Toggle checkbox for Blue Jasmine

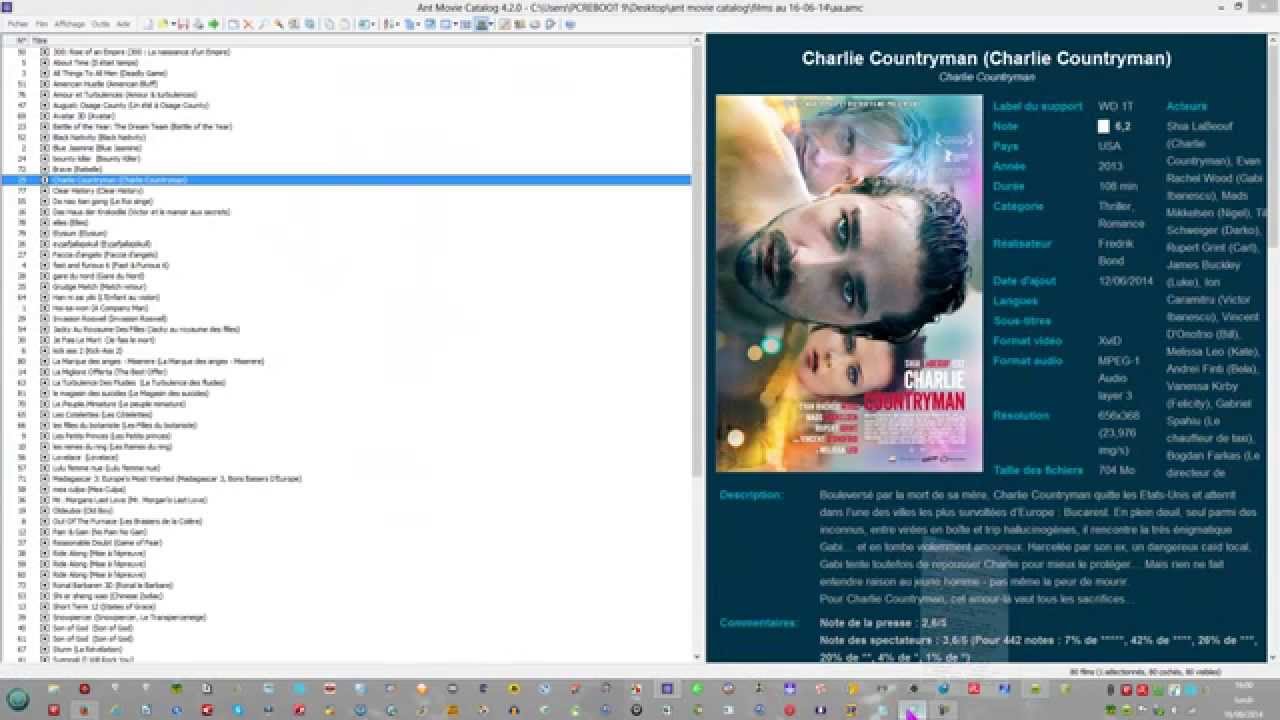pyautogui.click(x=45, y=148)
